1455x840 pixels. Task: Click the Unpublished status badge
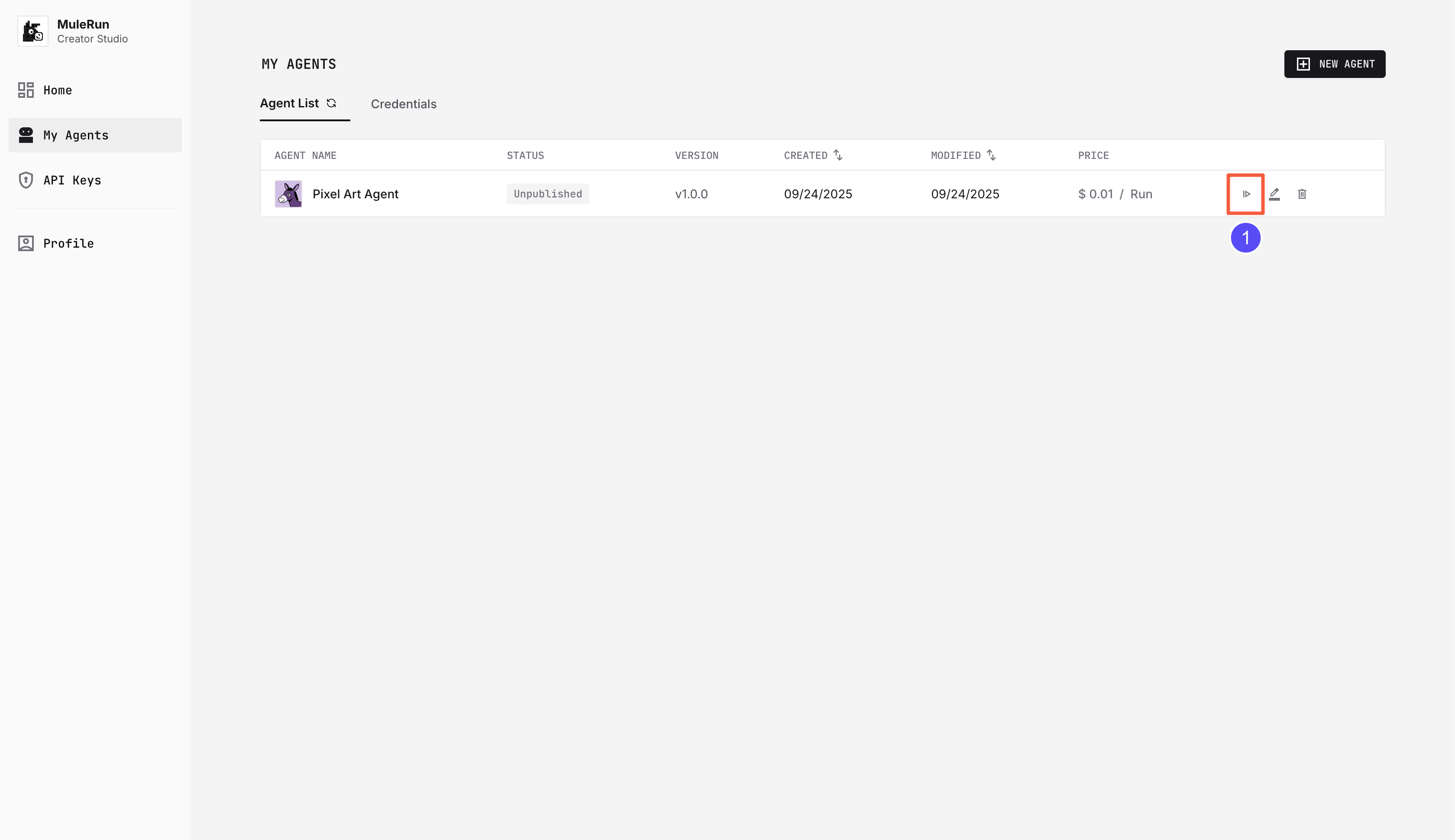click(x=547, y=194)
